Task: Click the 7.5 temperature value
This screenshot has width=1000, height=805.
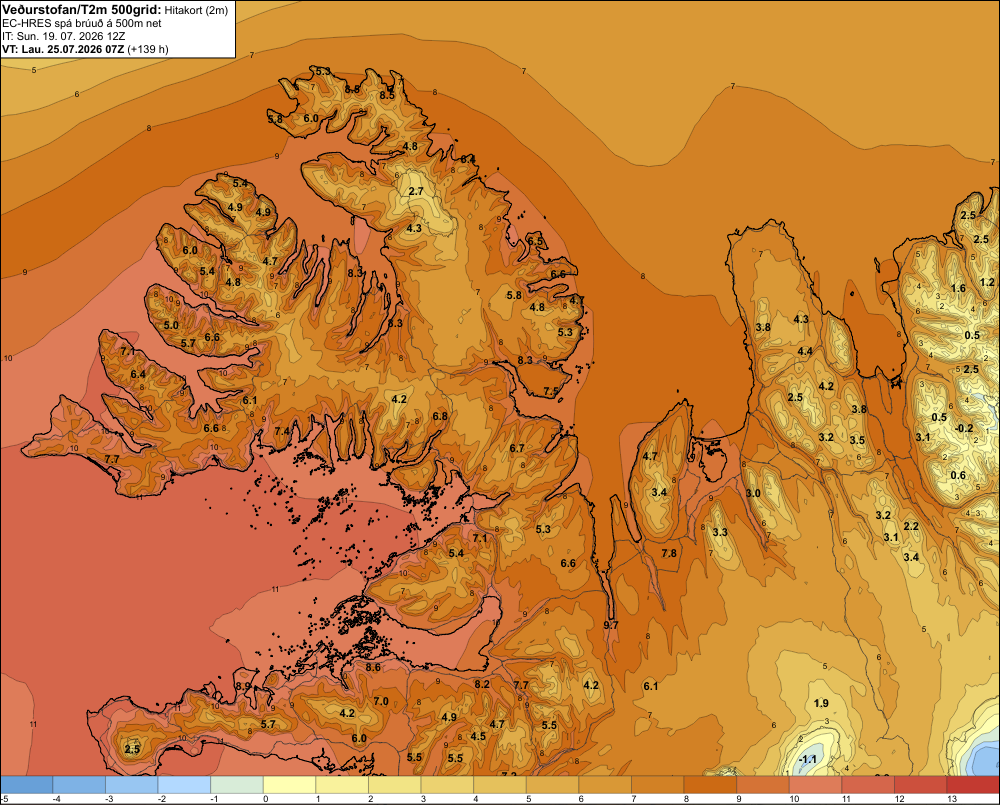Action: coord(551,392)
